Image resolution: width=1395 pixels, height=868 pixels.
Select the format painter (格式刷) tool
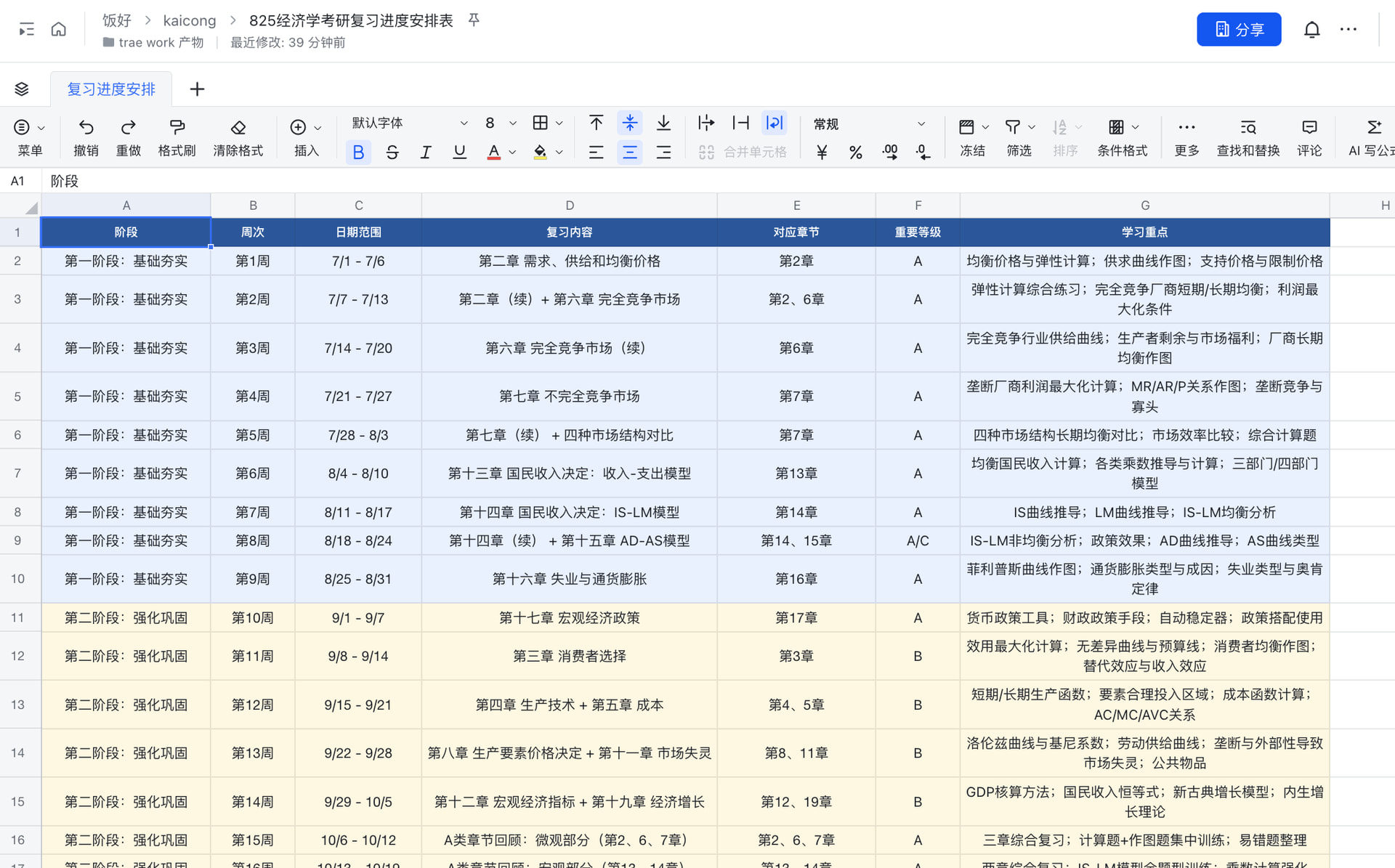coord(177,127)
